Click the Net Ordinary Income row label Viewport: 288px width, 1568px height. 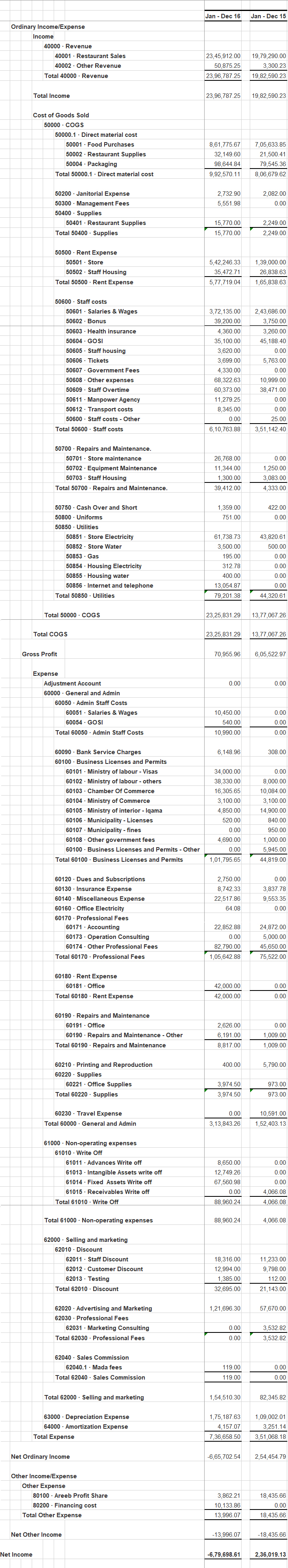pos(40,1457)
